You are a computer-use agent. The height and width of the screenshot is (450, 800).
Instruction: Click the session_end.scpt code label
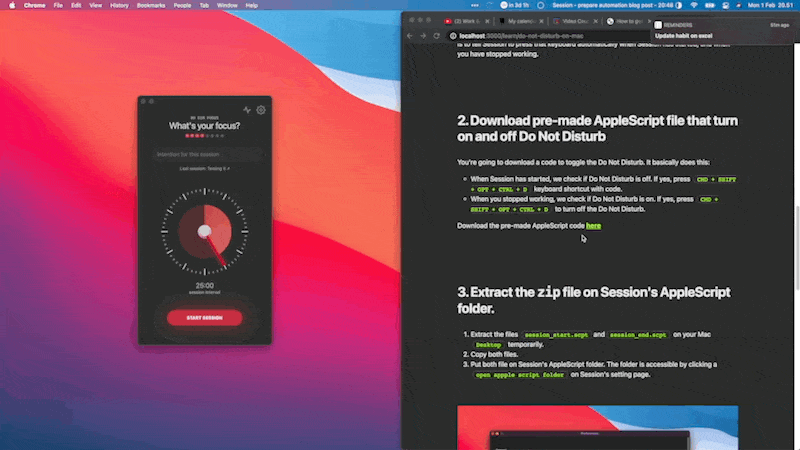[x=638, y=335]
